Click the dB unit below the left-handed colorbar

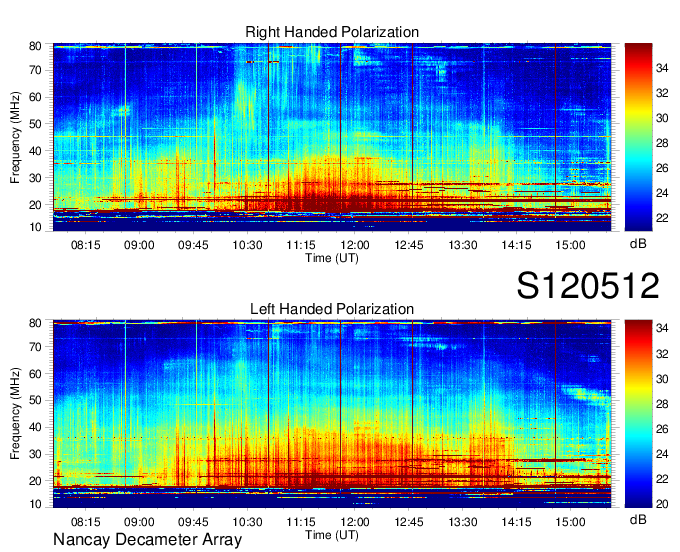638,519
